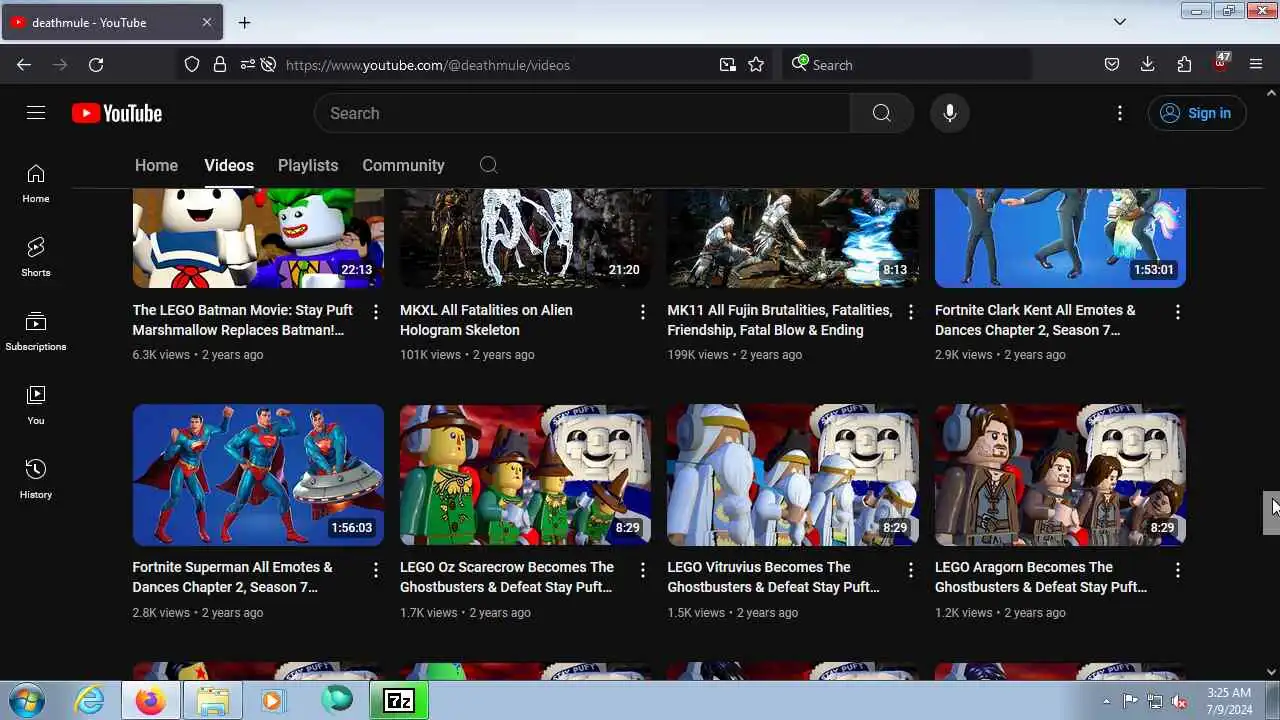This screenshot has width=1280, height=720.
Task: Open LEGO Vitruvius video thumbnail
Action: [793, 475]
